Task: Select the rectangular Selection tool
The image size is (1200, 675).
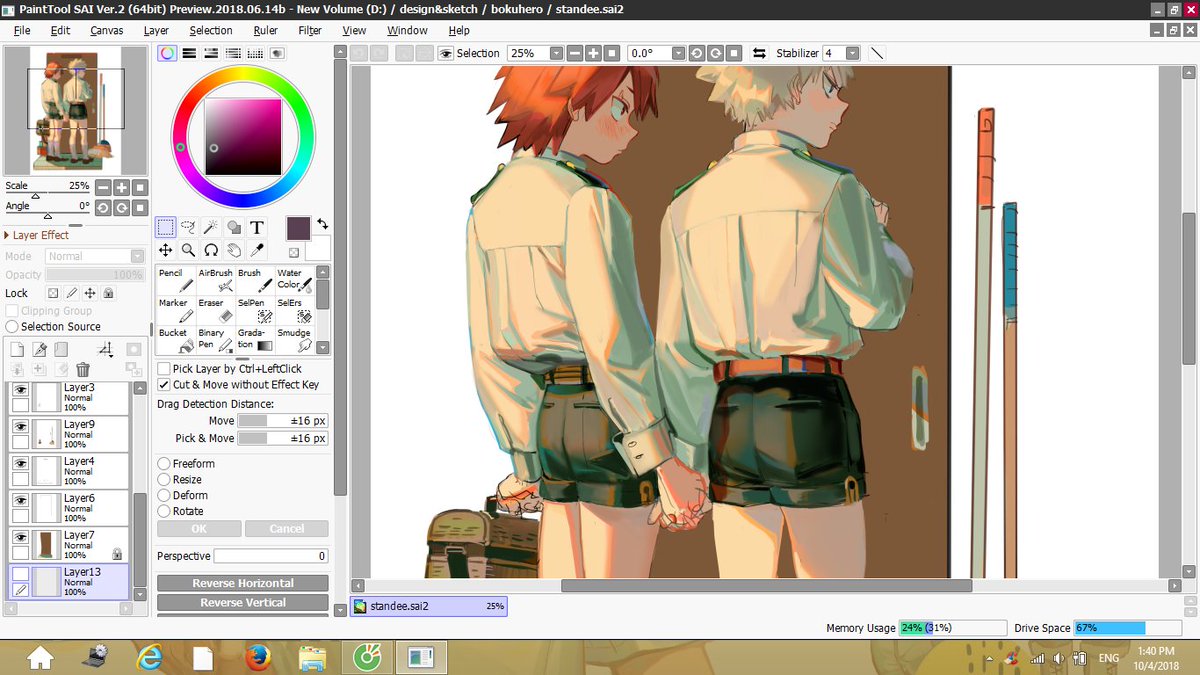Action: (x=166, y=228)
